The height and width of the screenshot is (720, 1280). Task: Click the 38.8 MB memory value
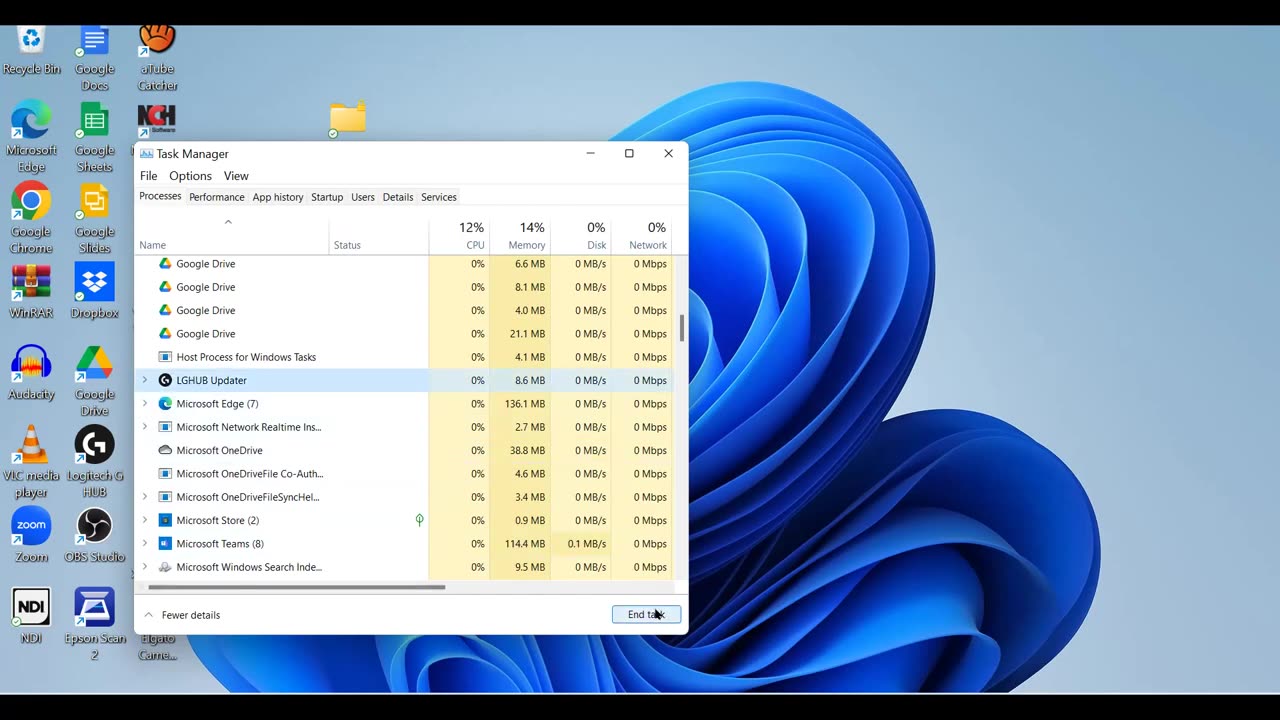pyautogui.click(x=527, y=450)
